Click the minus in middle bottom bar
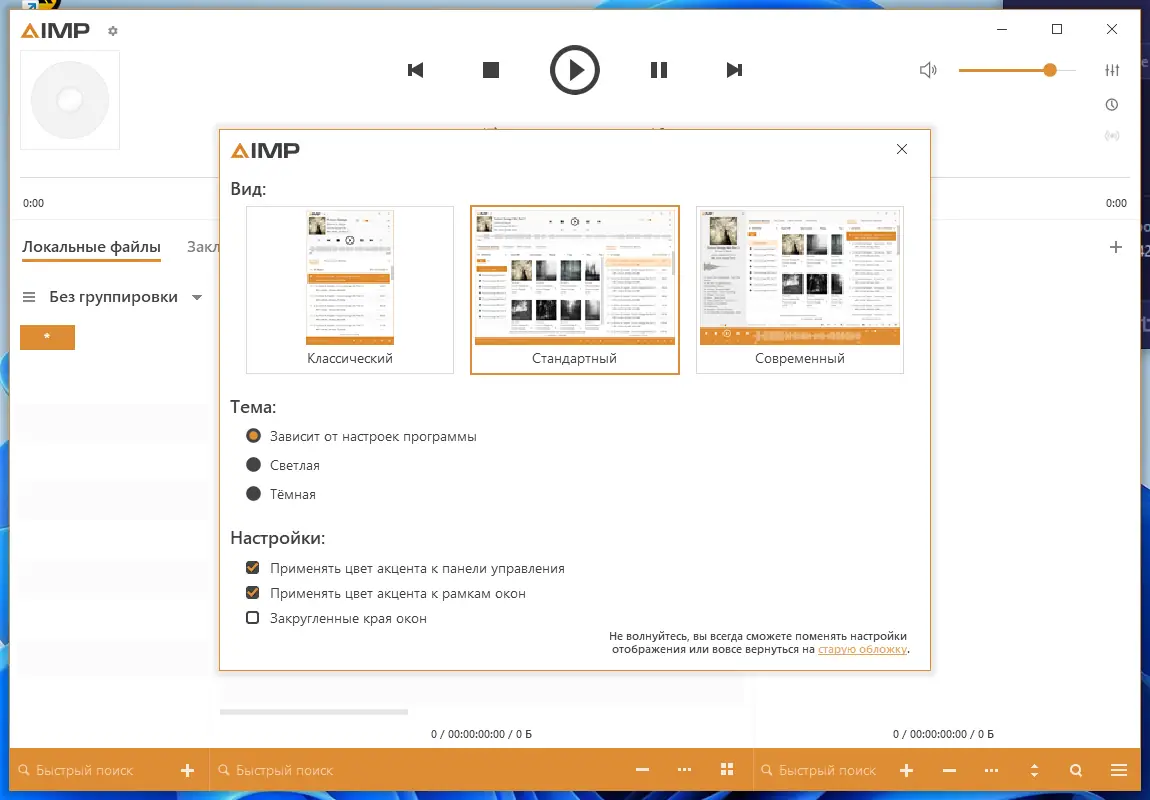Image resolution: width=1150 pixels, height=800 pixels. (642, 770)
